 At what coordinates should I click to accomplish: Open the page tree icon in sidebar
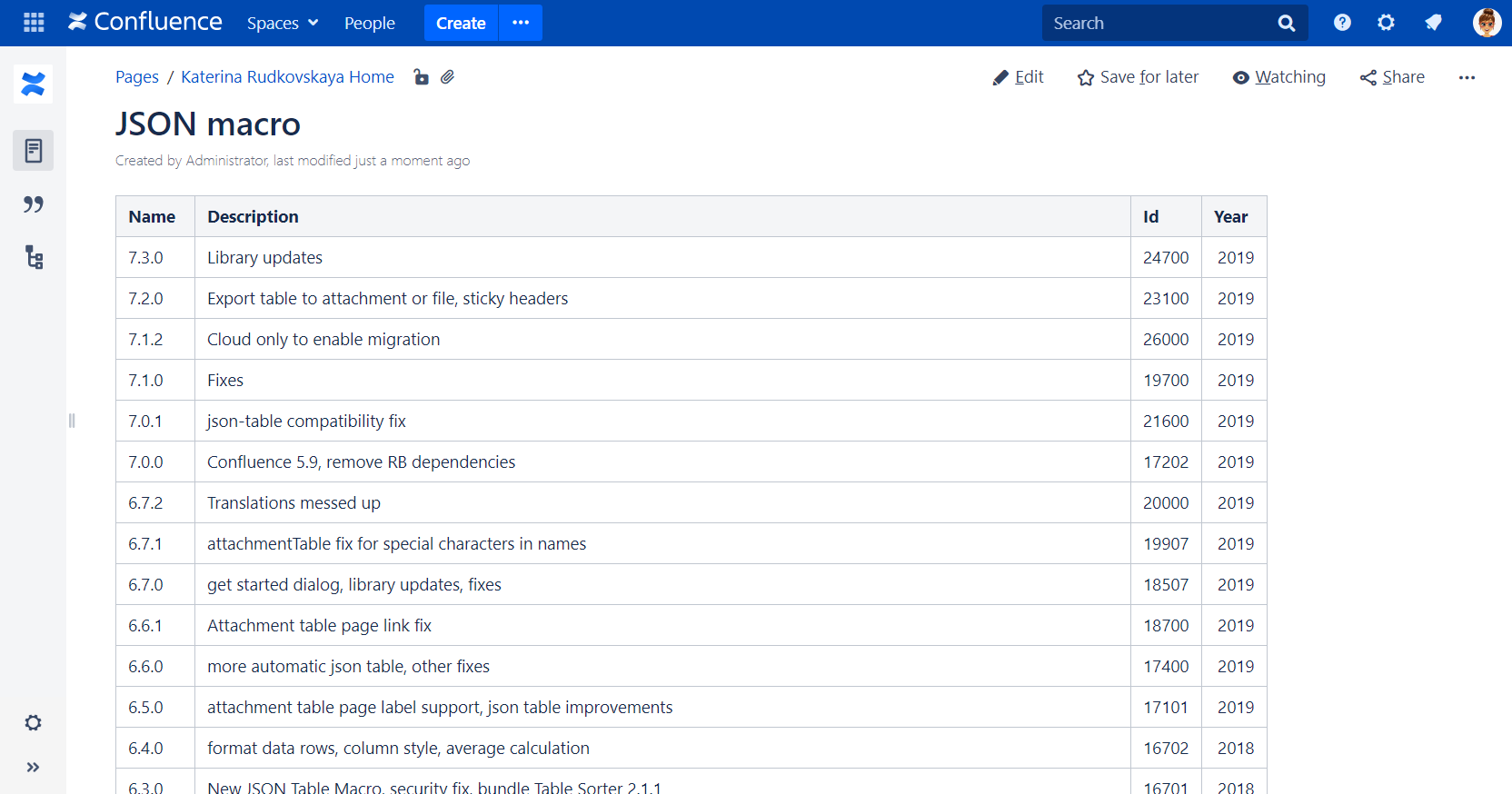34,258
